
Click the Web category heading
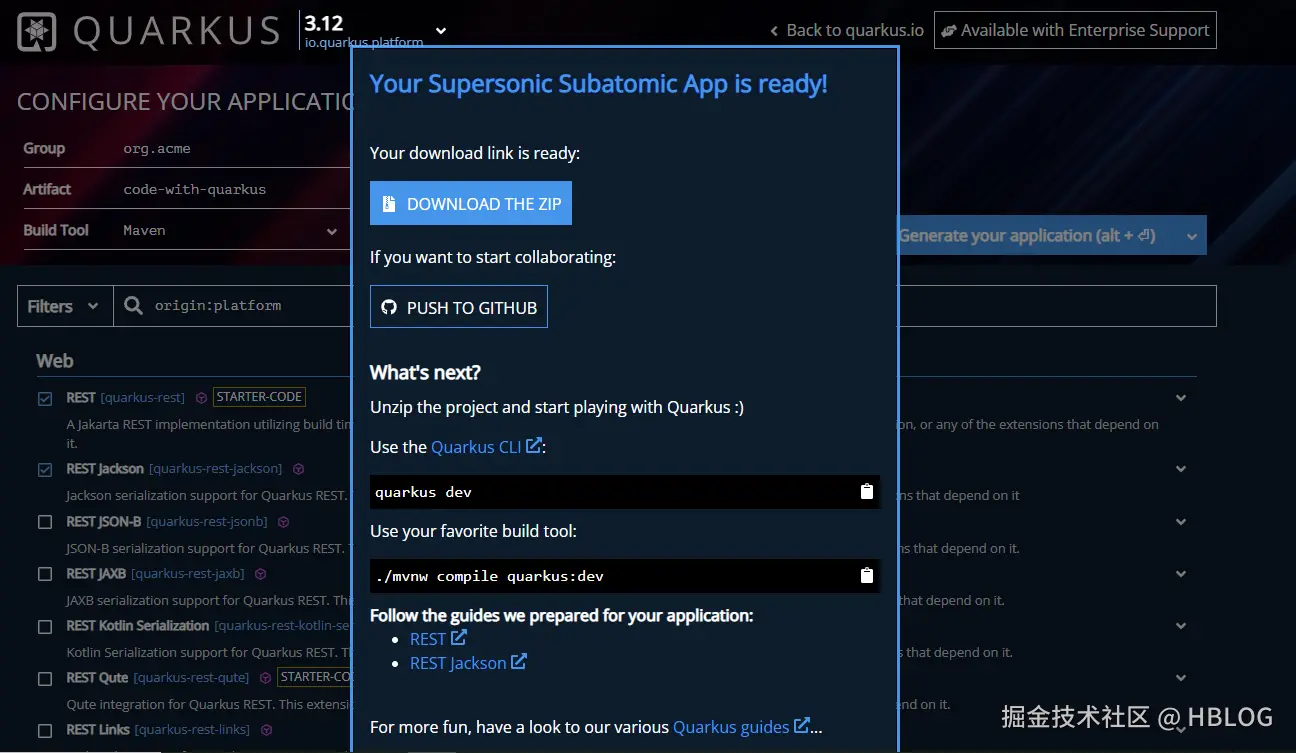[55, 361]
